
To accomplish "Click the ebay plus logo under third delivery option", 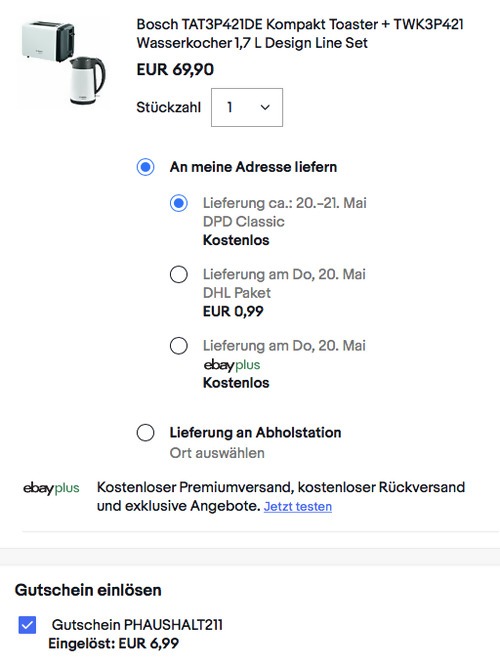I will (232, 365).
